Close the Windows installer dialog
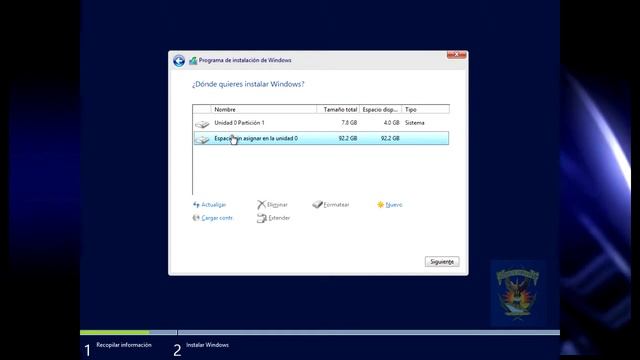This screenshot has height=360, width=640. coord(456,55)
